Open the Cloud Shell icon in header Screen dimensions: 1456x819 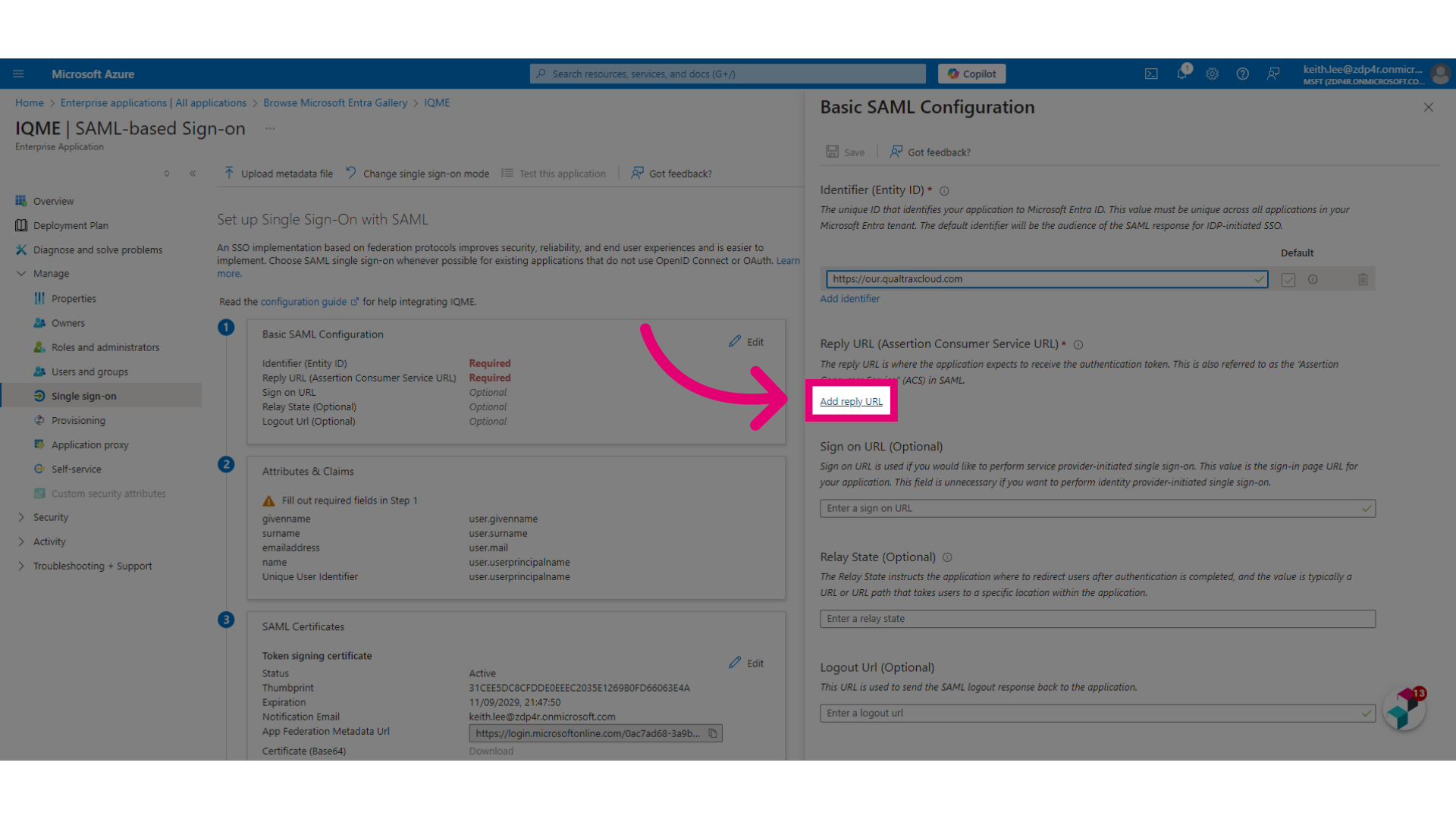(x=1151, y=74)
